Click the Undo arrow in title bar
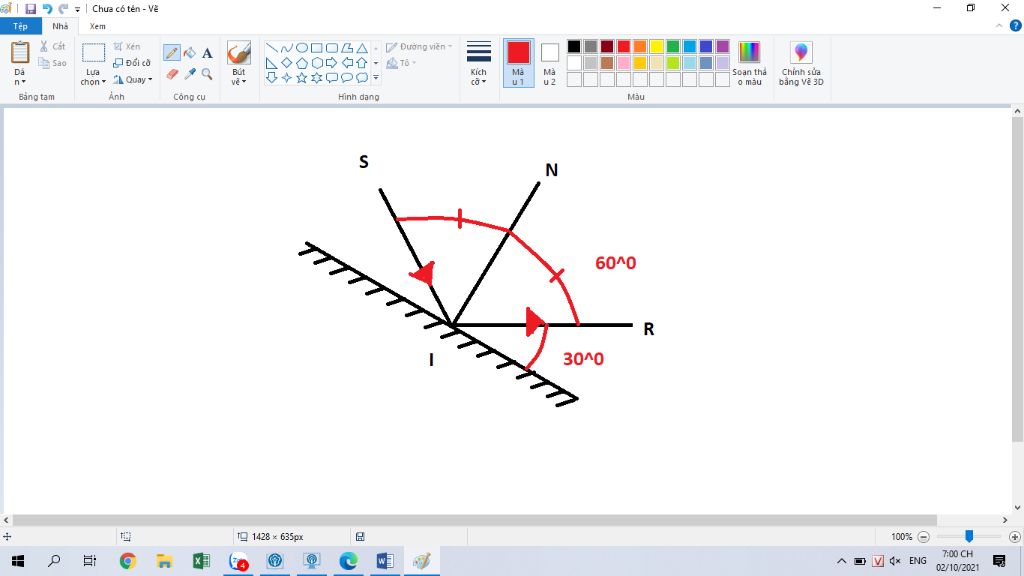 (x=47, y=8)
